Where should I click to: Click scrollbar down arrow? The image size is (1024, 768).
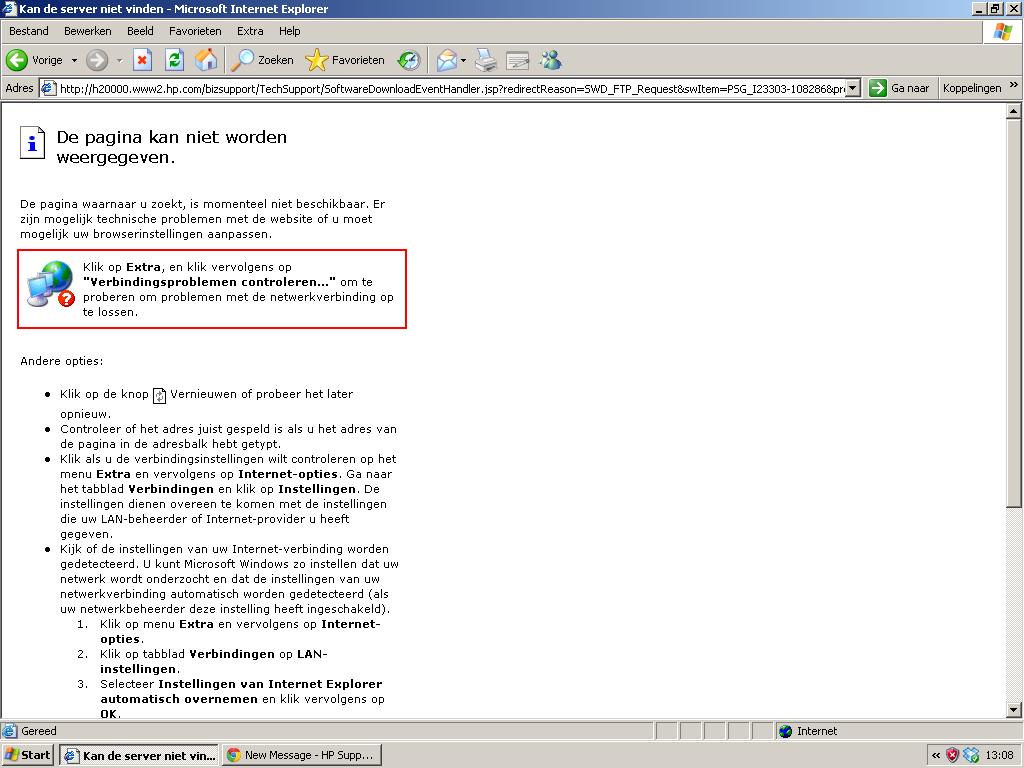tap(1014, 710)
